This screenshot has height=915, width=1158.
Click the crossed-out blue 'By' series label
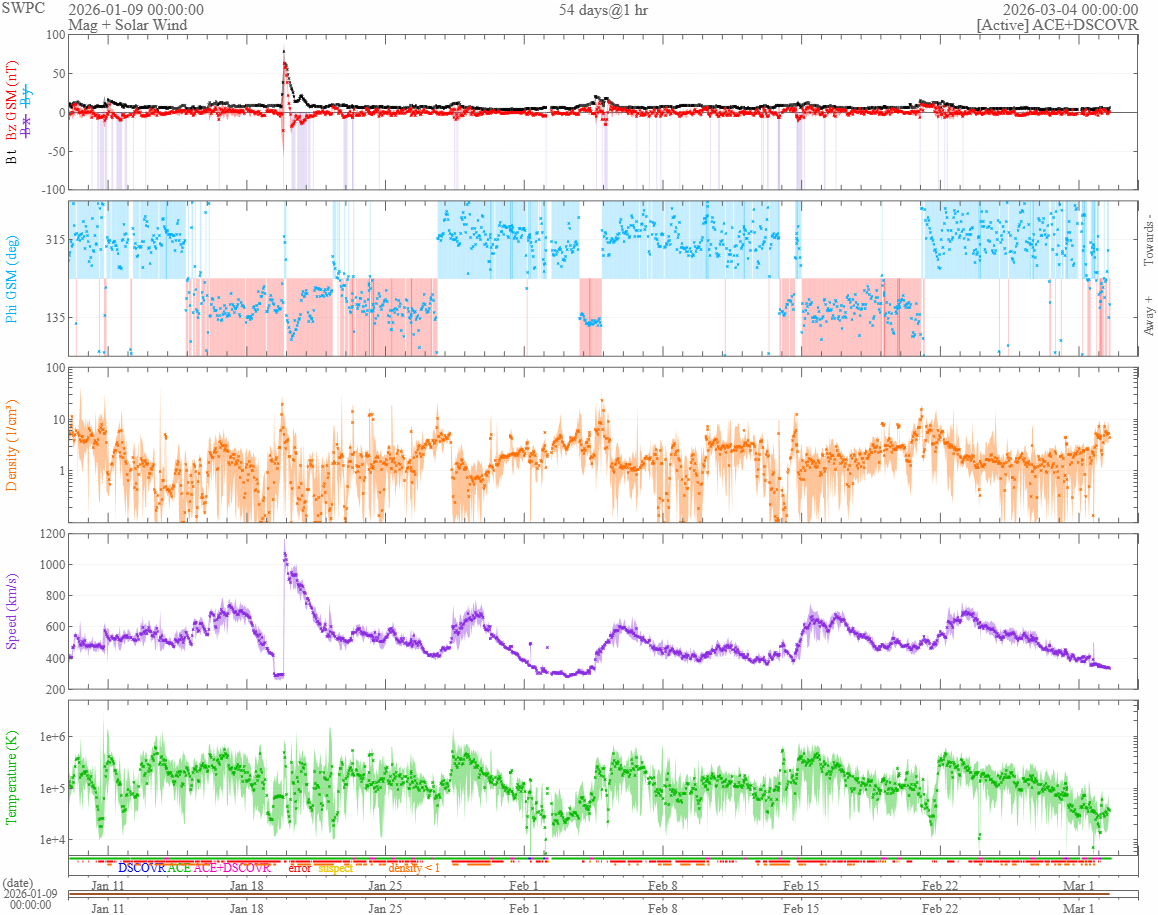(27, 97)
